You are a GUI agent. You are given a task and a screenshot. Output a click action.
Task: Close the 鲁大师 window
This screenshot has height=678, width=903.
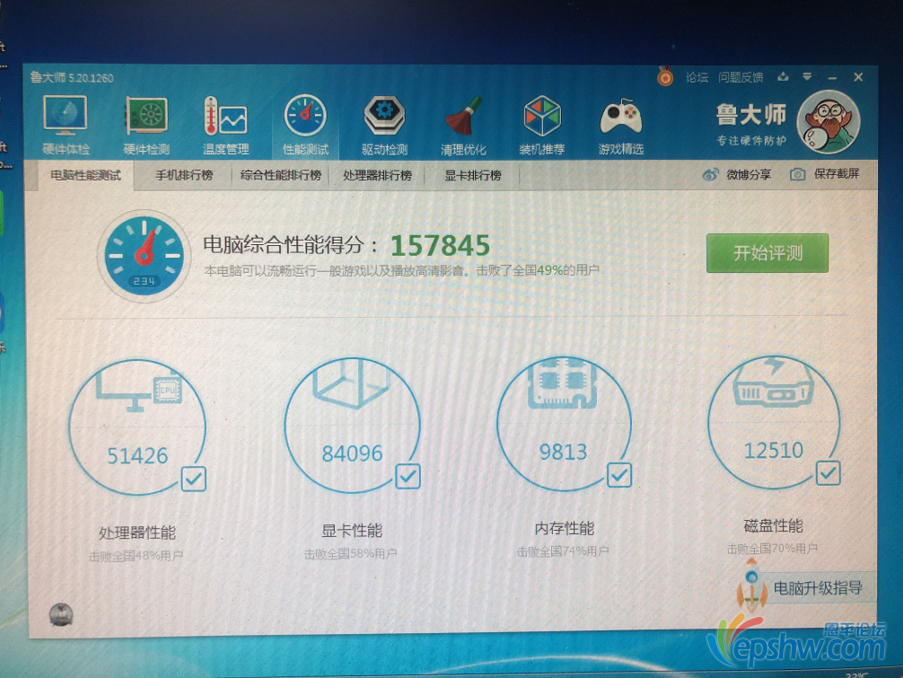(858, 77)
